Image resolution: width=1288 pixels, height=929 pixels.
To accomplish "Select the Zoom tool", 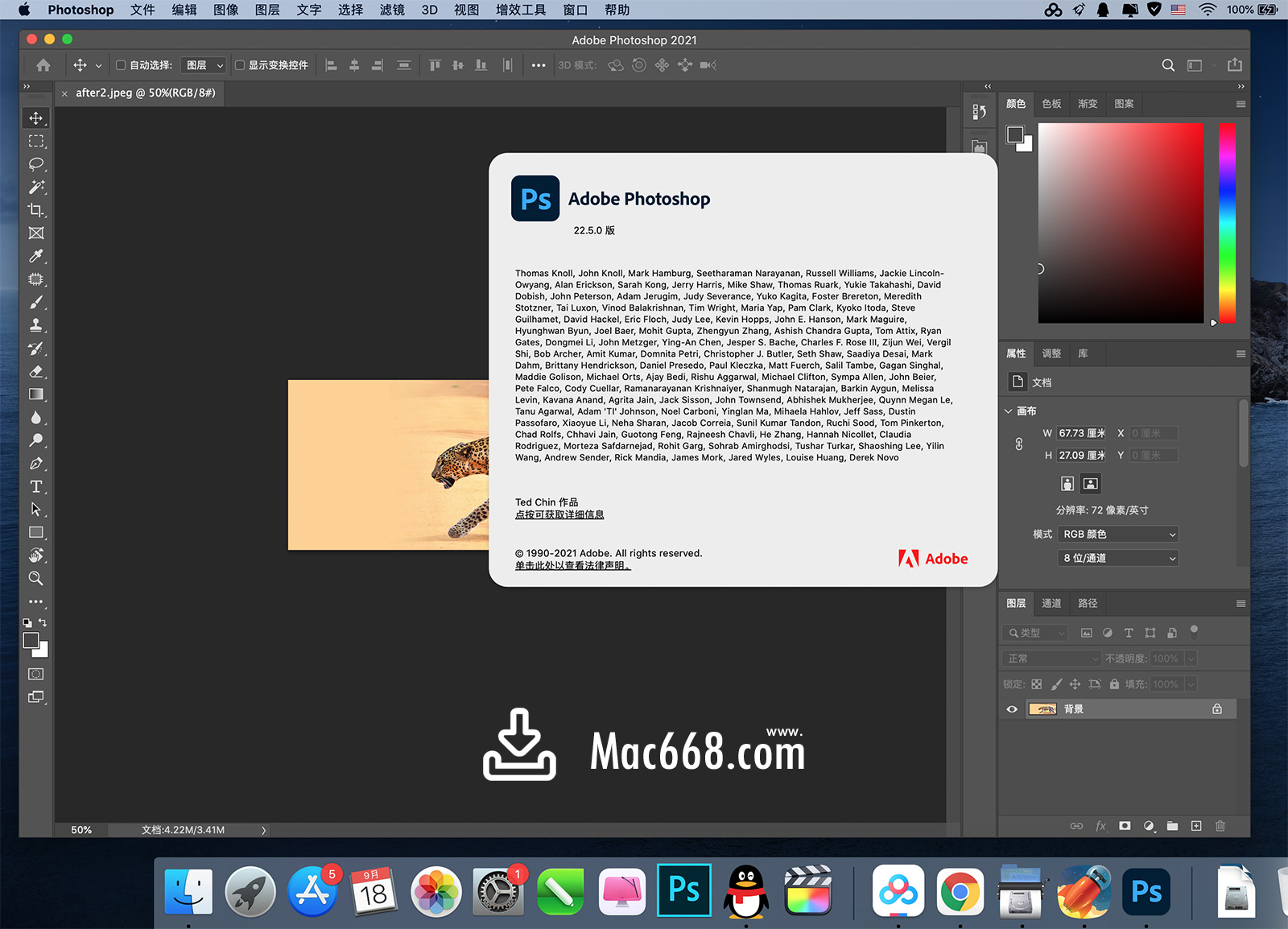I will click(x=36, y=578).
